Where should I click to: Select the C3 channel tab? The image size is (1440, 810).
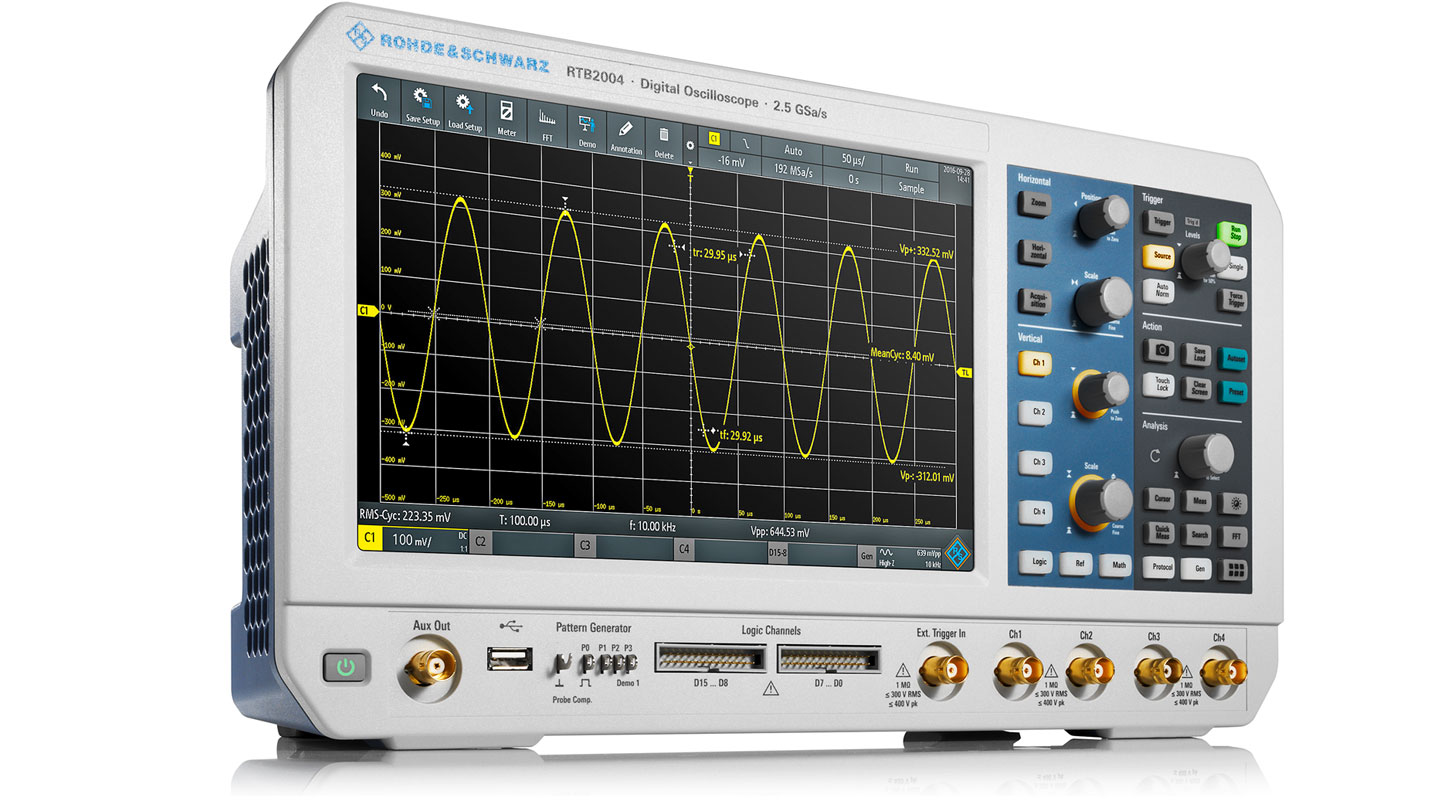(585, 546)
